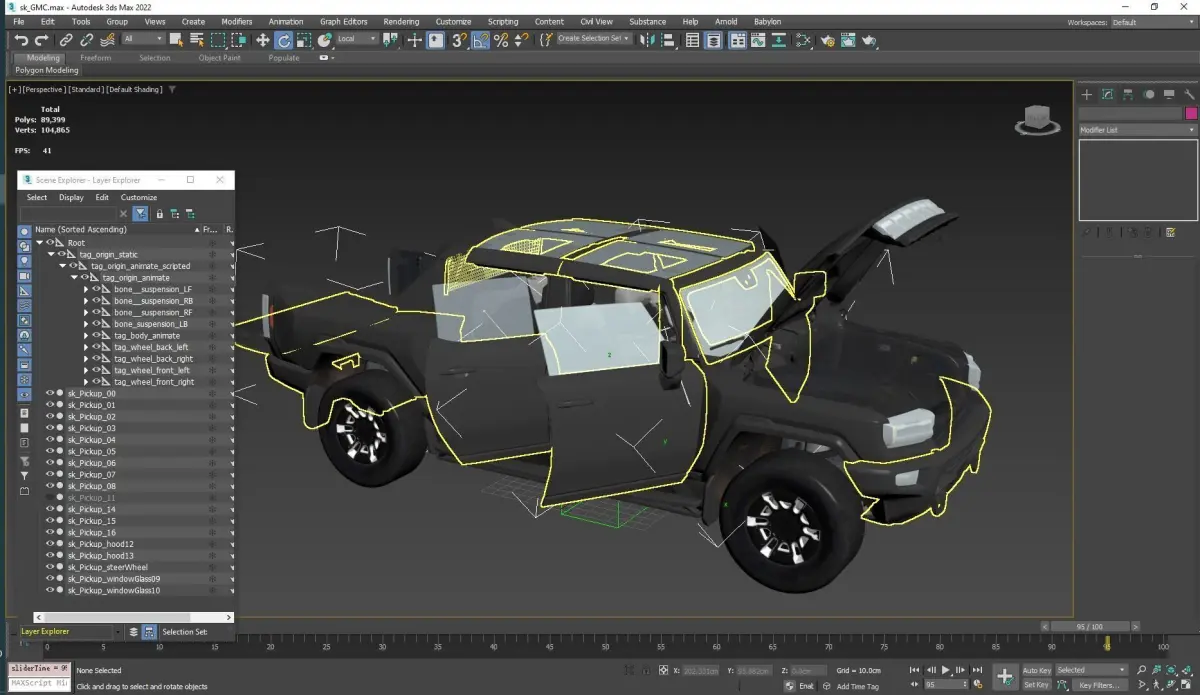Open the Rendering menu
Viewport: 1200px width, 695px height.
click(x=401, y=21)
